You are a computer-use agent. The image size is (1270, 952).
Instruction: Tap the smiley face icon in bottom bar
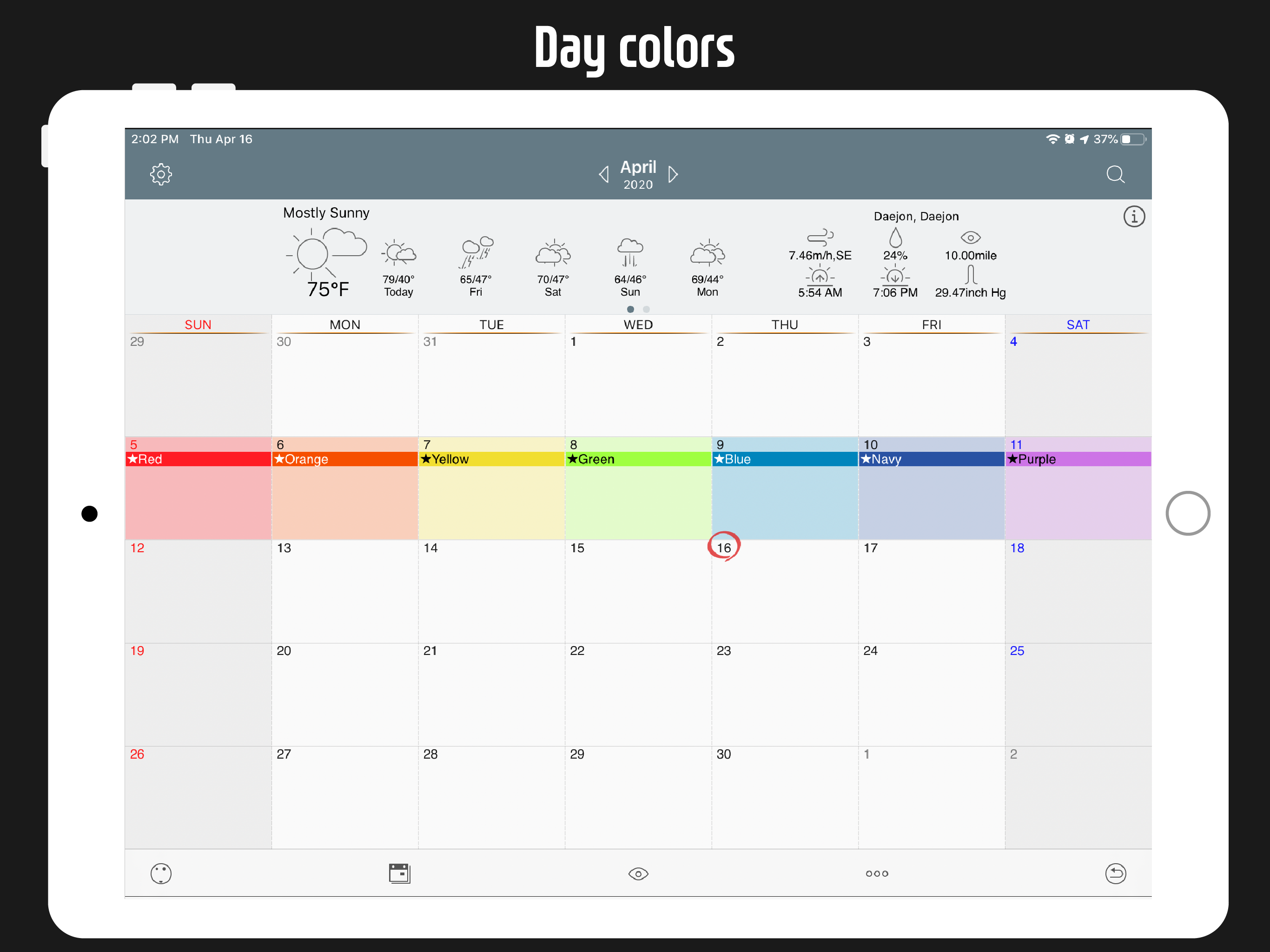point(161,873)
